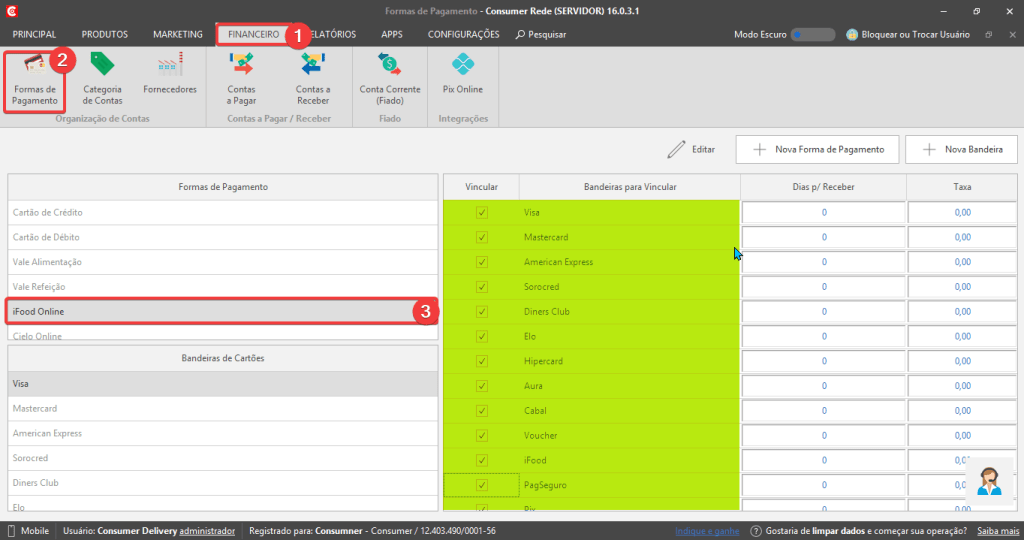Open the PRODUTOS ribbon tab
This screenshot has height=540, width=1024.
[x=104, y=35]
